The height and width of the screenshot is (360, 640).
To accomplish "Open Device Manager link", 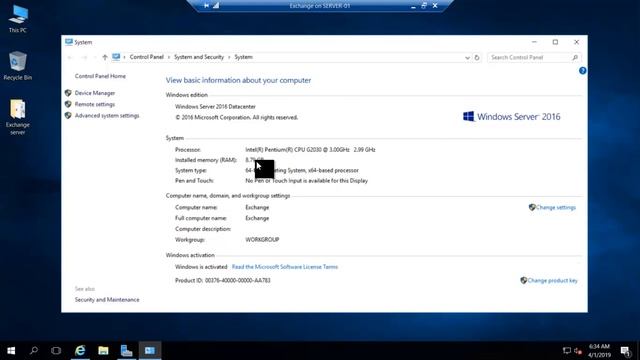I will 95,93.
